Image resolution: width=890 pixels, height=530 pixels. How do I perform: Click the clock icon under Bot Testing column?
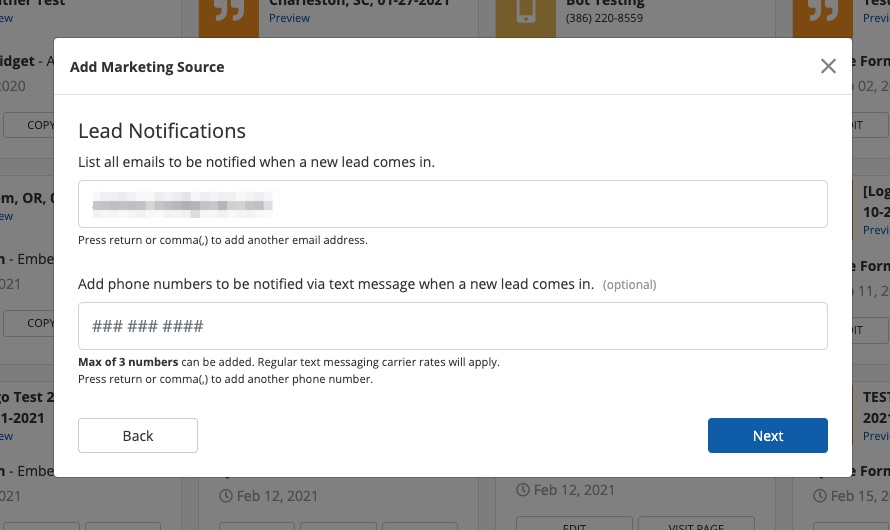click(x=523, y=490)
